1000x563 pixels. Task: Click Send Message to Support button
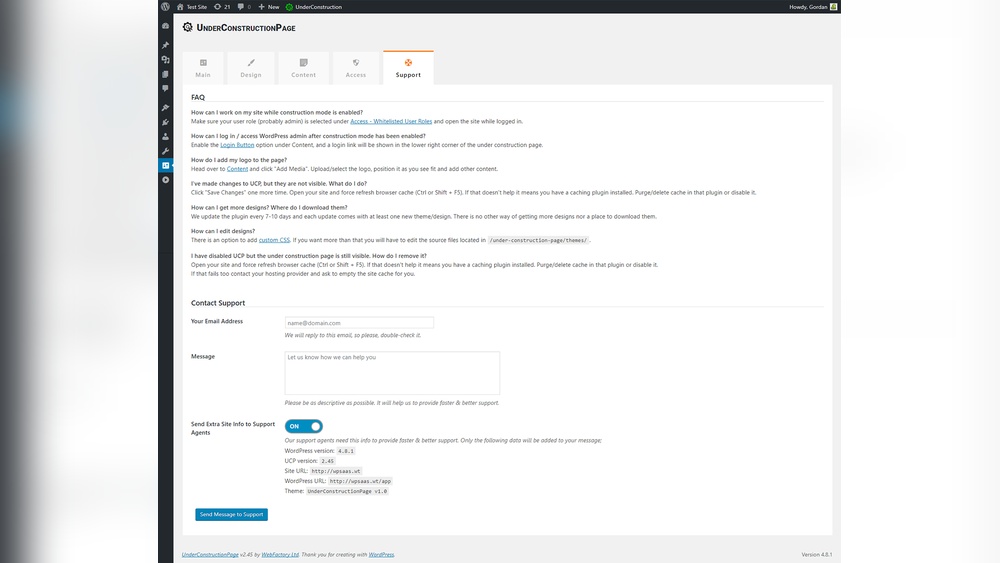(x=232, y=515)
